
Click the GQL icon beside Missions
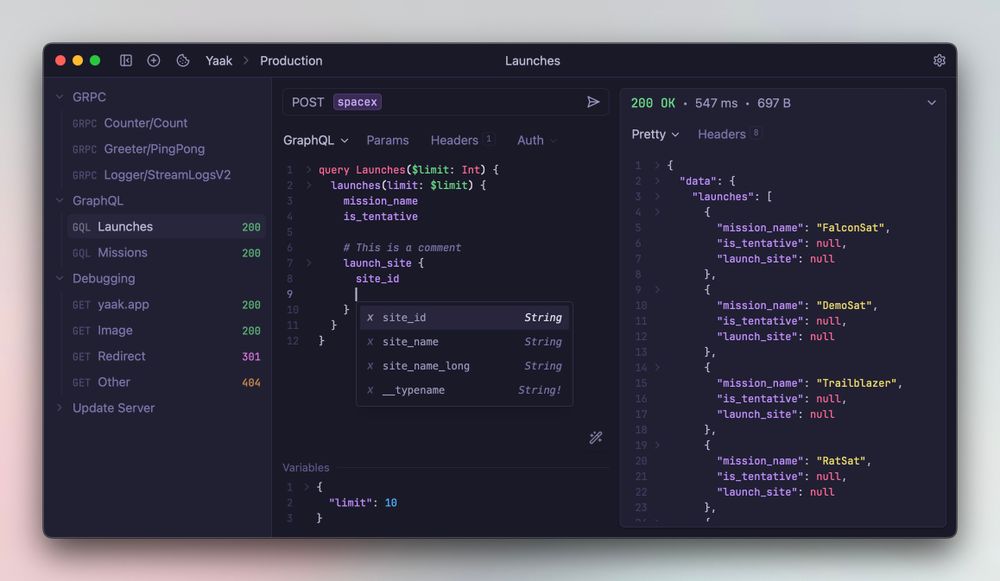(81, 253)
